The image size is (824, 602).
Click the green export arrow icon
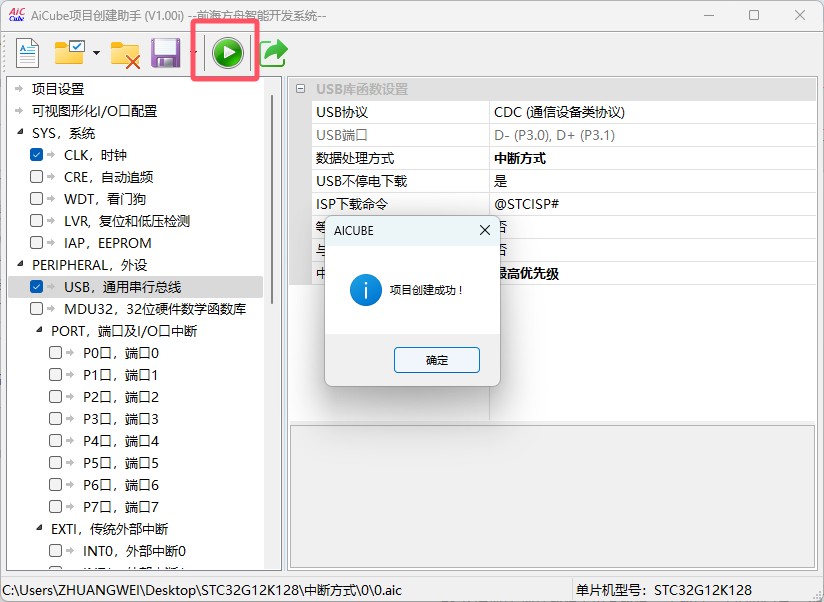274,53
